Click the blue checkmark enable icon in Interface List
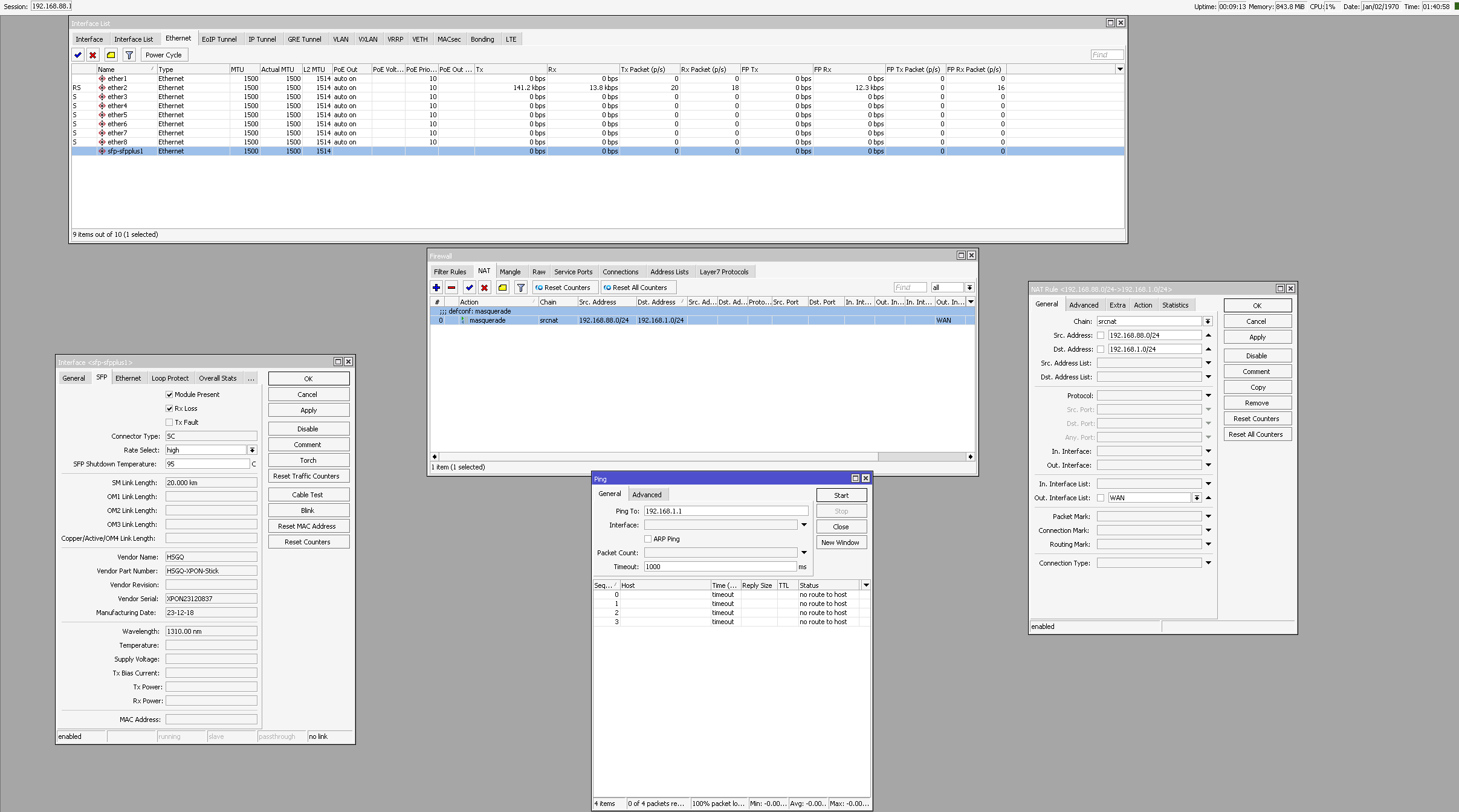1459x812 pixels. (x=78, y=55)
